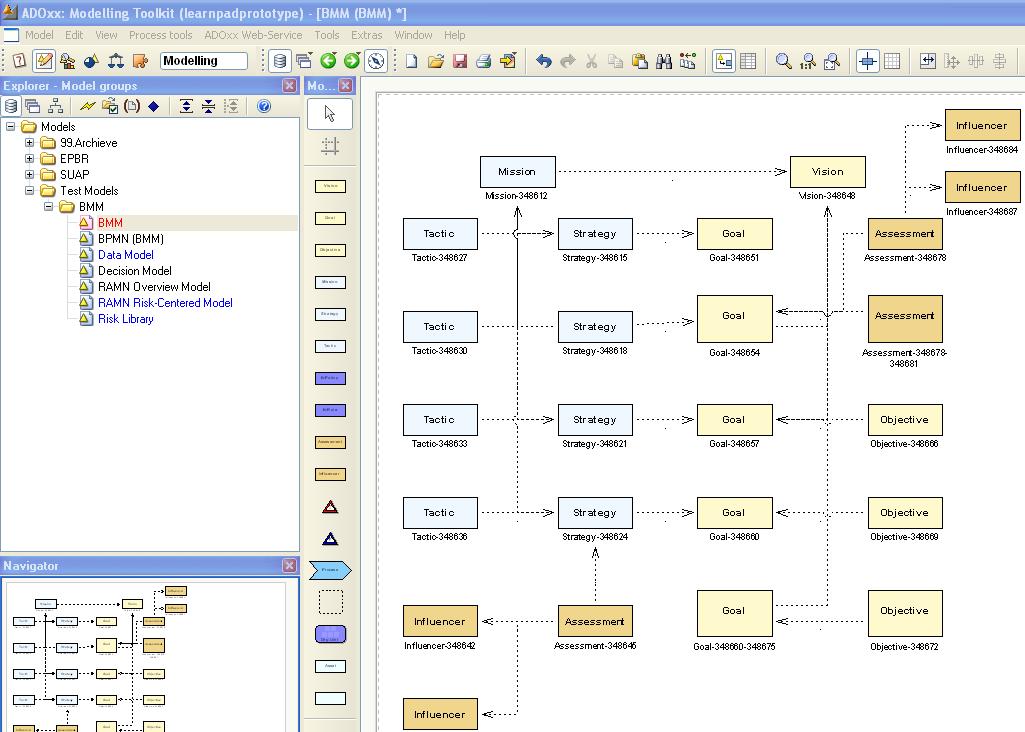The image size is (1025, 732).
Task: Select the BPMN (BMM) model entry
Action: click(131, 239)
